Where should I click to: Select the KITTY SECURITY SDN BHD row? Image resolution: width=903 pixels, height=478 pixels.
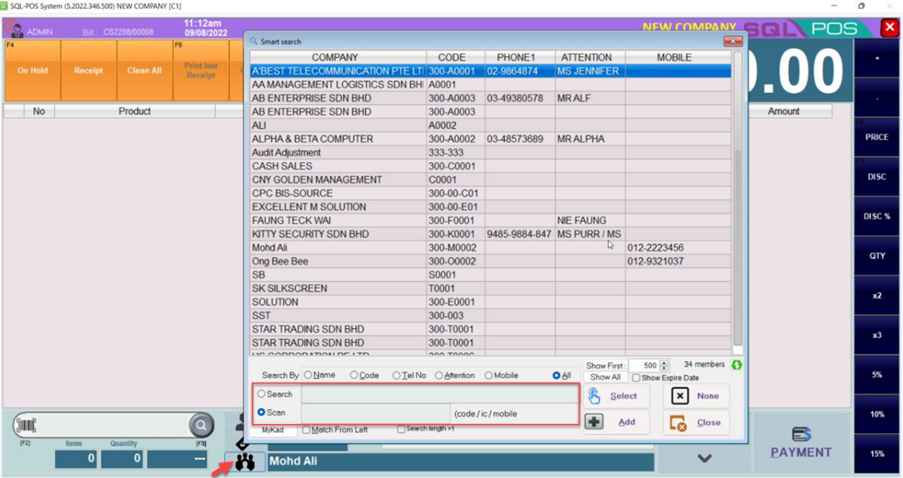(310, 234)
